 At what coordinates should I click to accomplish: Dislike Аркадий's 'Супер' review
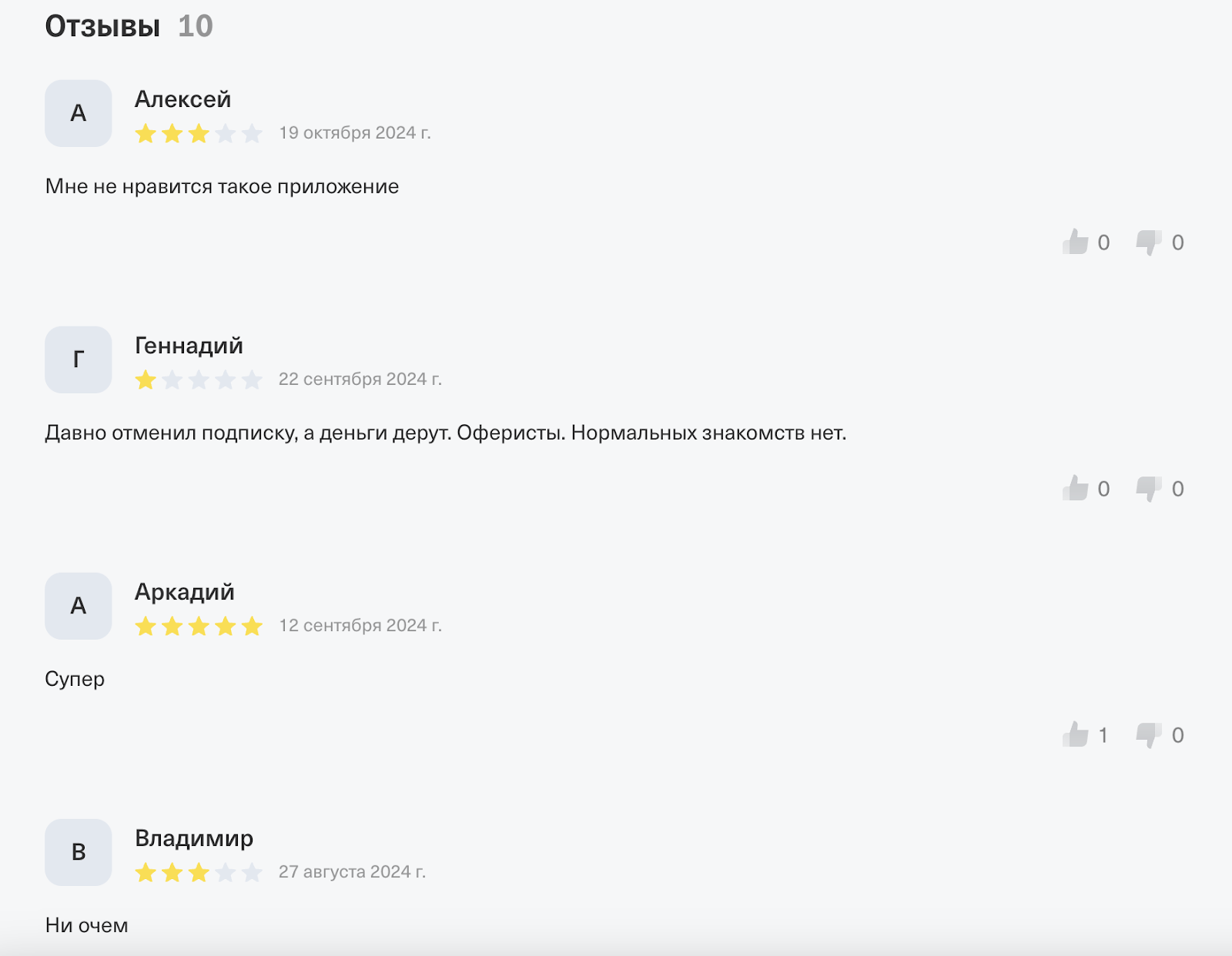(1149, 735)
